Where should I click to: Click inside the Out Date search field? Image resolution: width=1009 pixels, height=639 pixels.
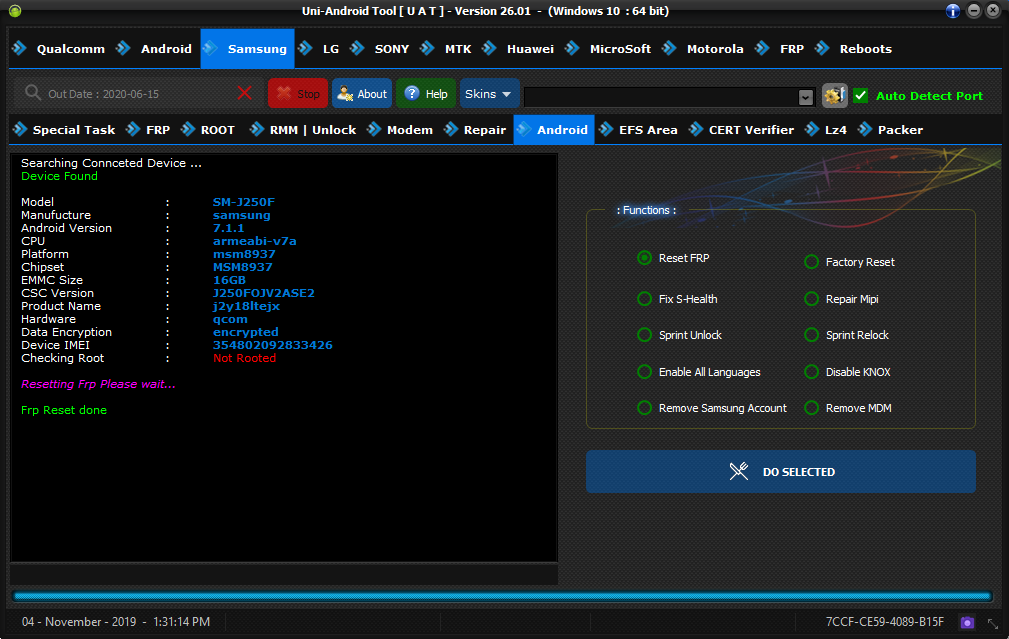coord(135,93)
